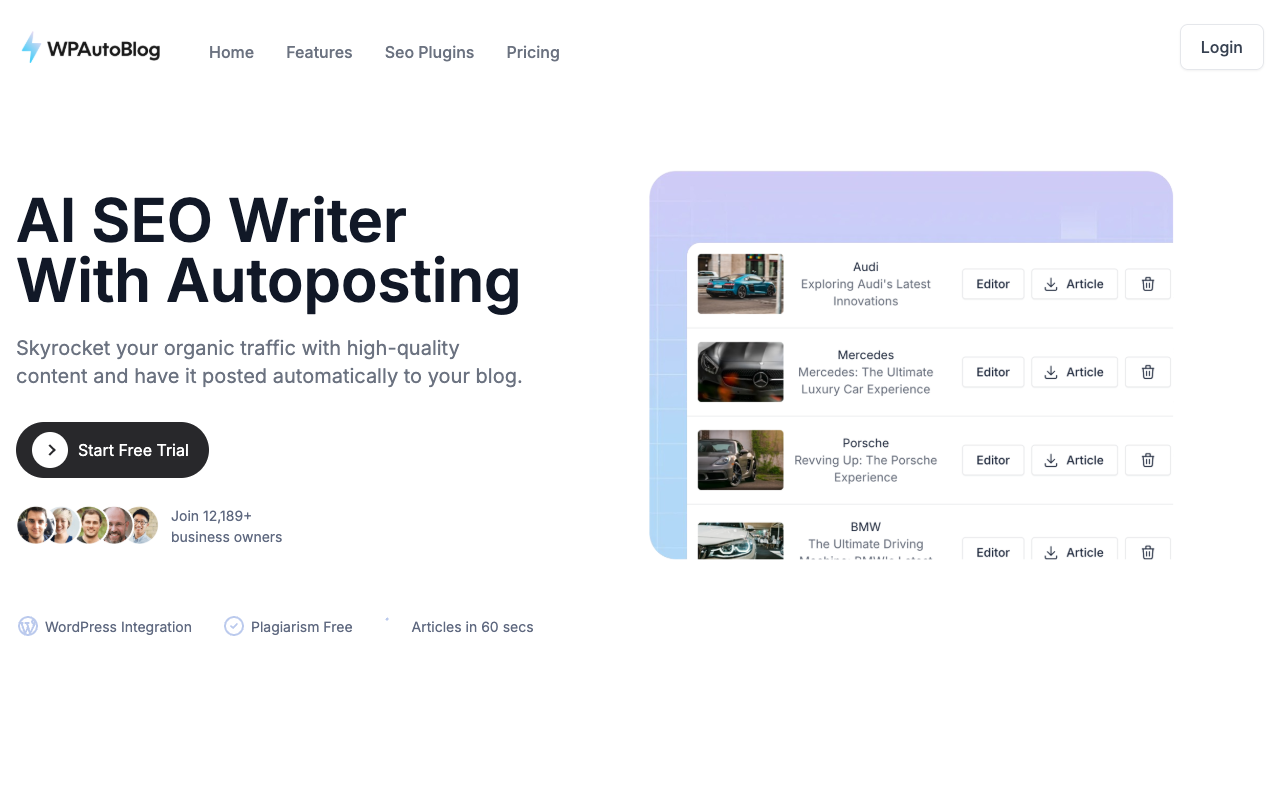Download the Porsche Article
The width and height of the screenshot is (1280, 800).
[1074, 460]
